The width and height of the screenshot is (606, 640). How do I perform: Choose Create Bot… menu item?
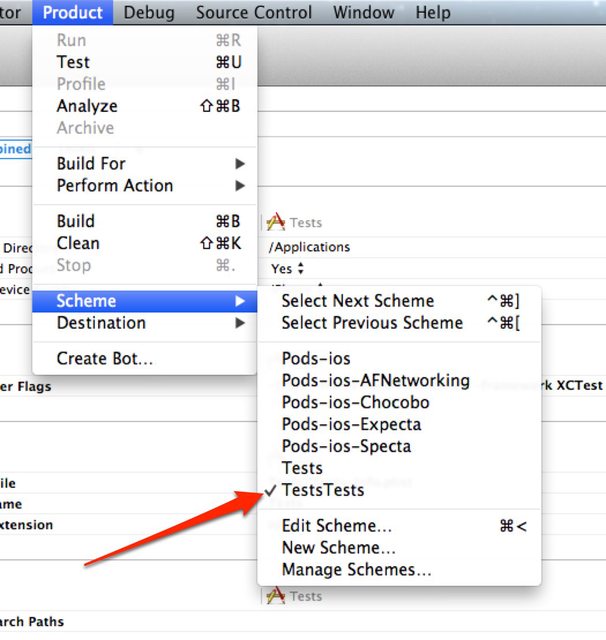pyautogui.click(x=145, y=358)
